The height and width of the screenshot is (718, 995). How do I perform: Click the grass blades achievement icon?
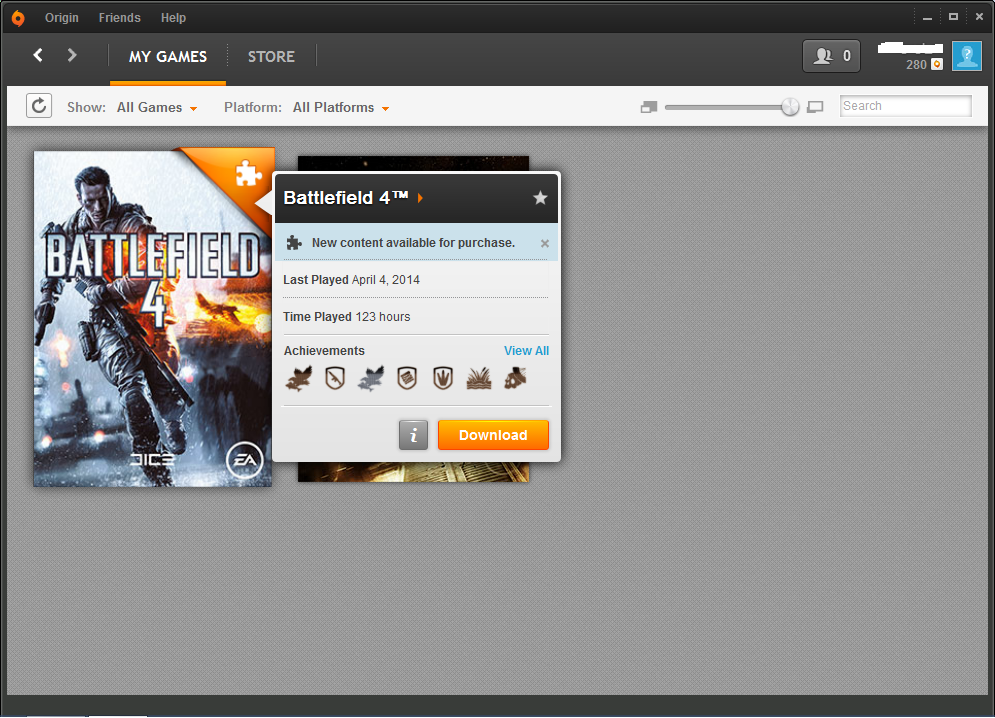pos(479,378)
